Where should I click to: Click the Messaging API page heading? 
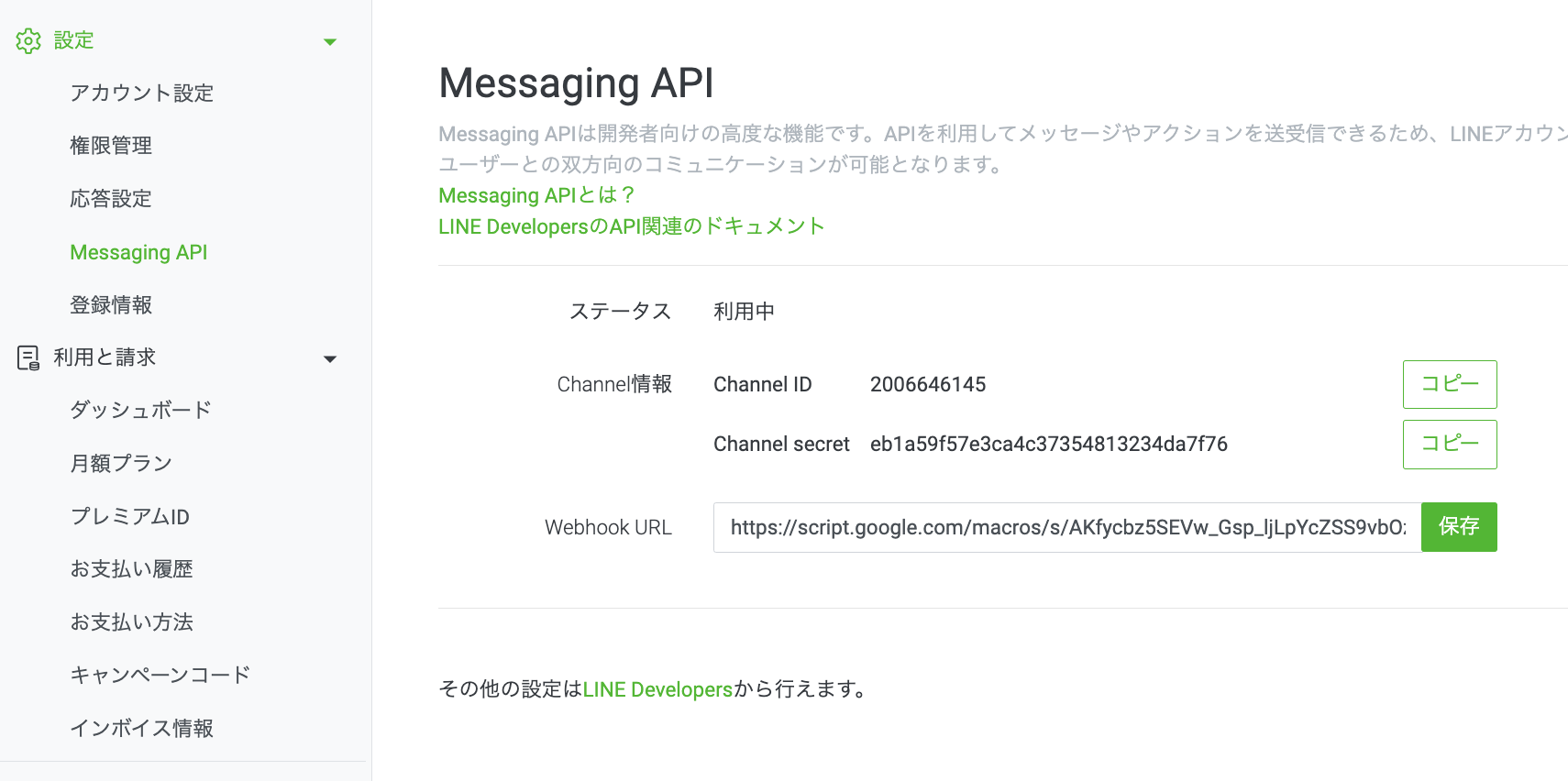click(x=576, y=83)
